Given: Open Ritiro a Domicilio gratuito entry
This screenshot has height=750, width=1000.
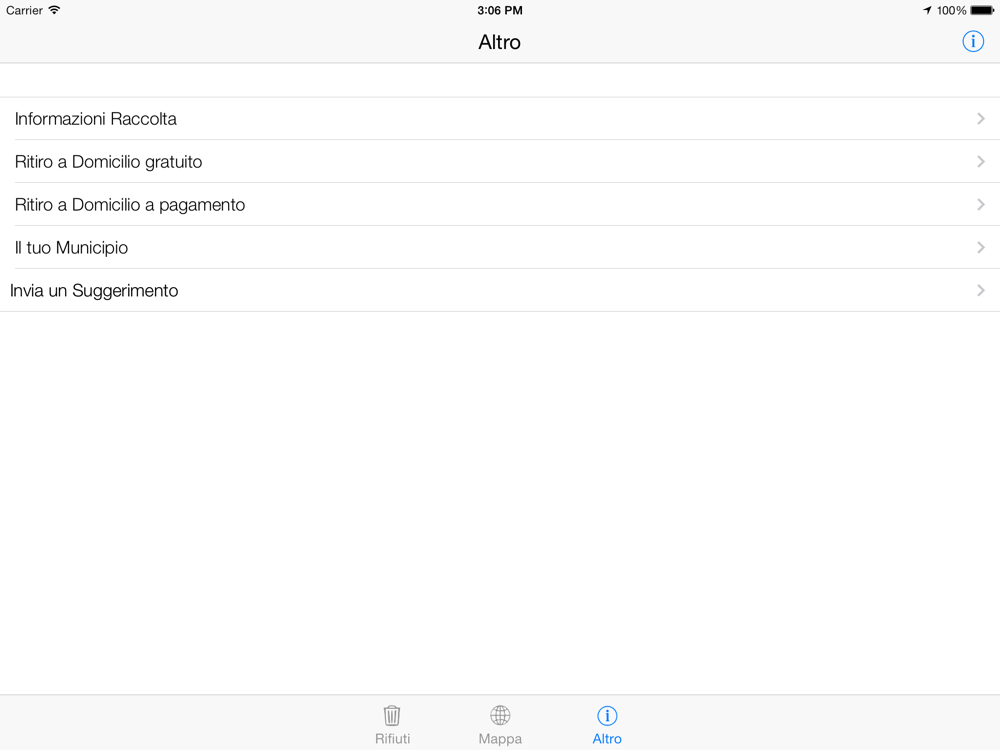Looking at the screenshot, I should click(500, 161).
